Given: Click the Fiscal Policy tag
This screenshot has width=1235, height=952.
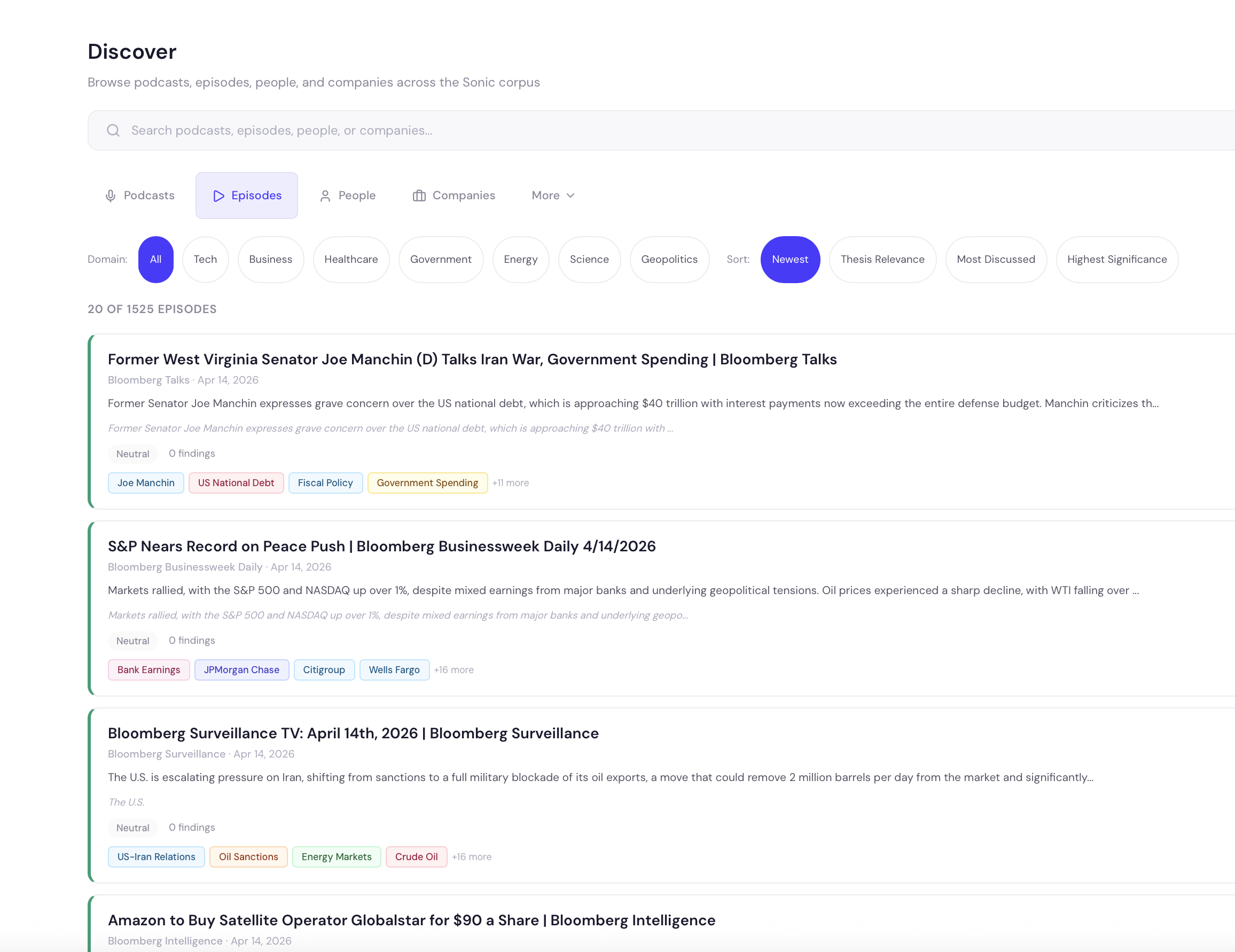Looking at the screenshot, I should coord(325,483).
